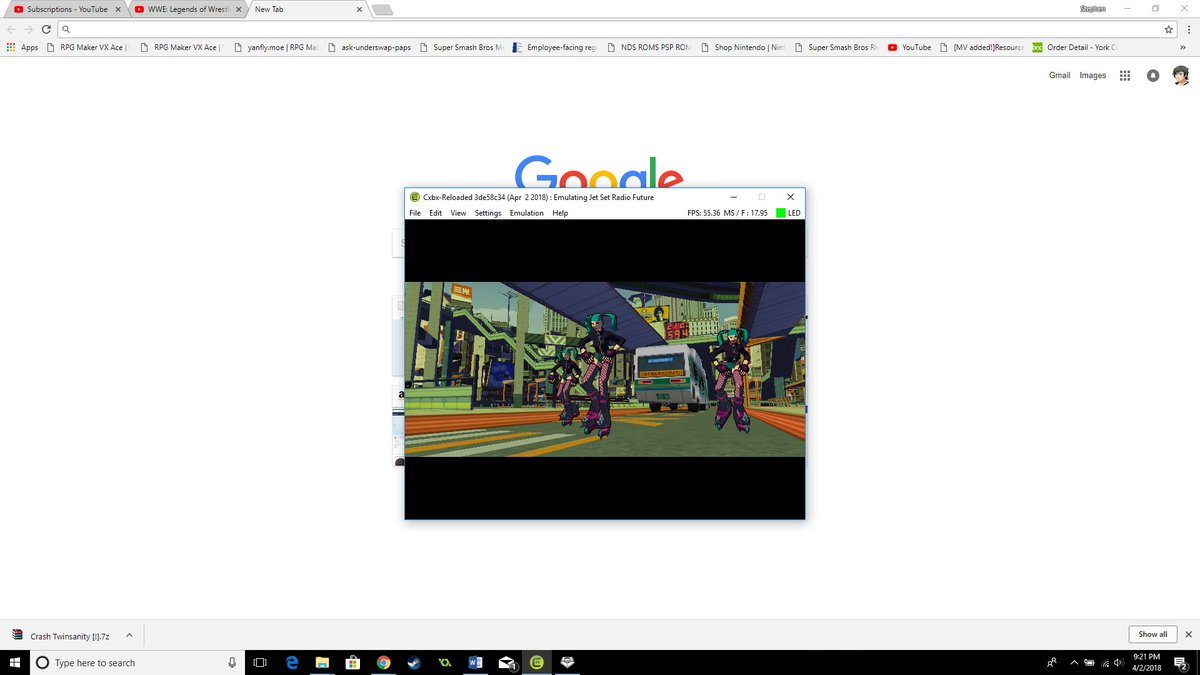Open Microsoft Store from the taskbar
The image size is (1200, 675).
pyautogui.click(x=353, y=662)
